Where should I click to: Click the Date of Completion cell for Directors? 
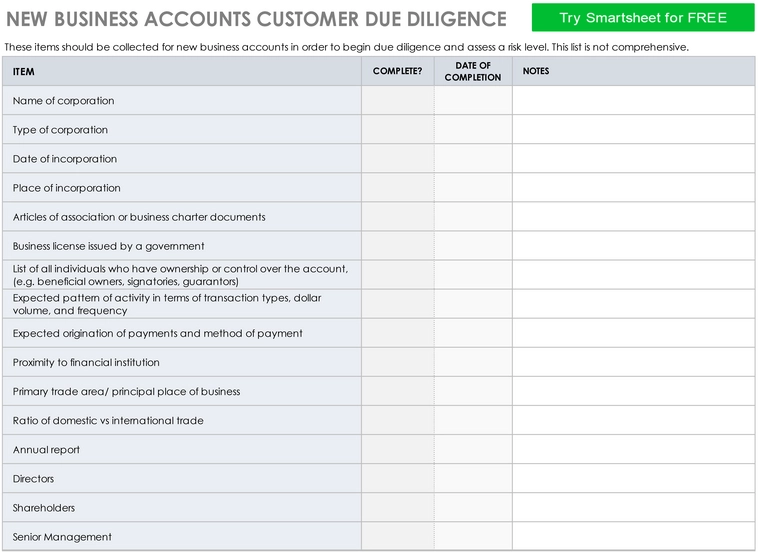pyautogui.click(x=473, y=479)
